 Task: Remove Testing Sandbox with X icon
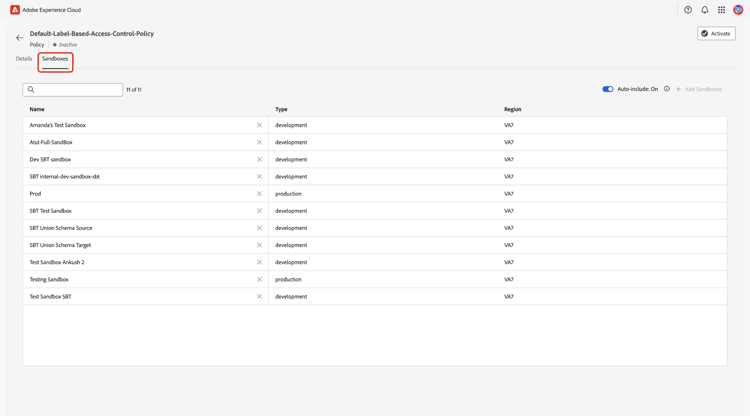click(x=259, y=280)
